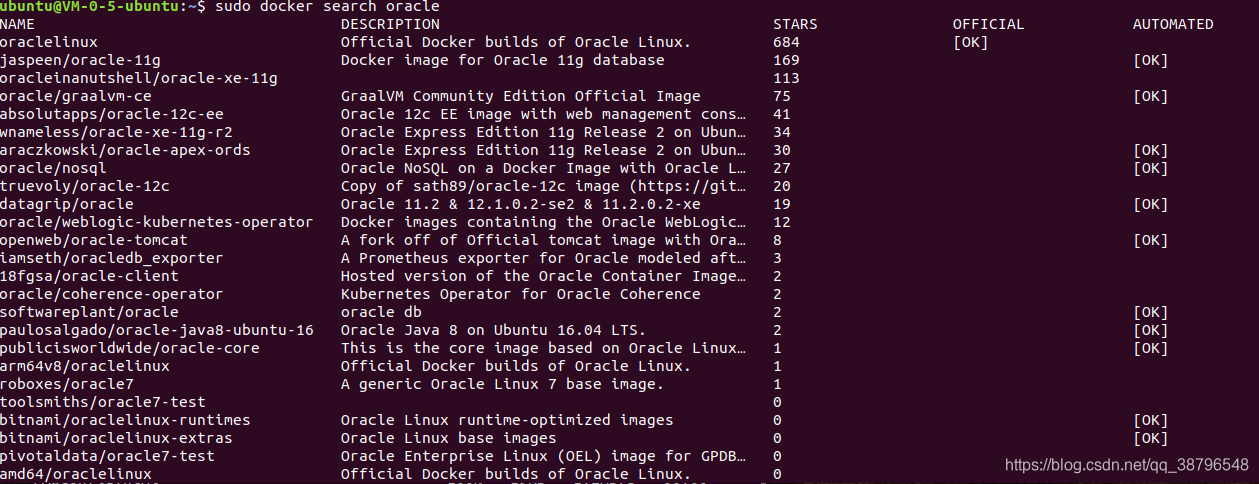Select the 'roboxes/oracle7' image name
This screenshot has width=1259, height=484.
[x=67, y=384]
